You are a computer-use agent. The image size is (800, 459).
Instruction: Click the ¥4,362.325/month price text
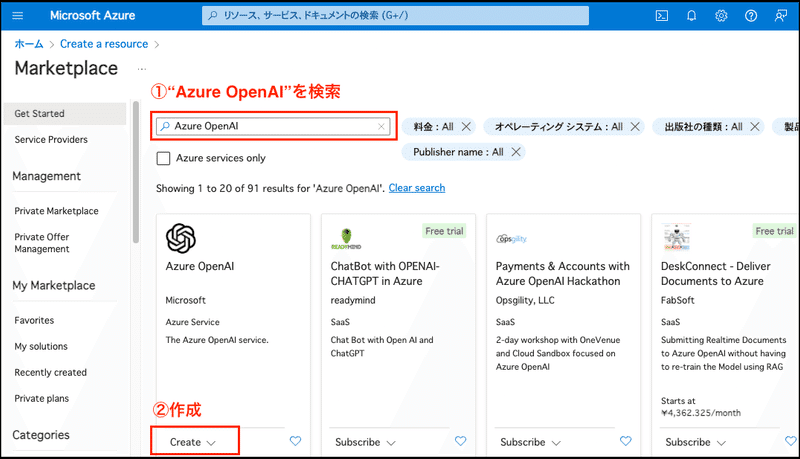point(701,413)
